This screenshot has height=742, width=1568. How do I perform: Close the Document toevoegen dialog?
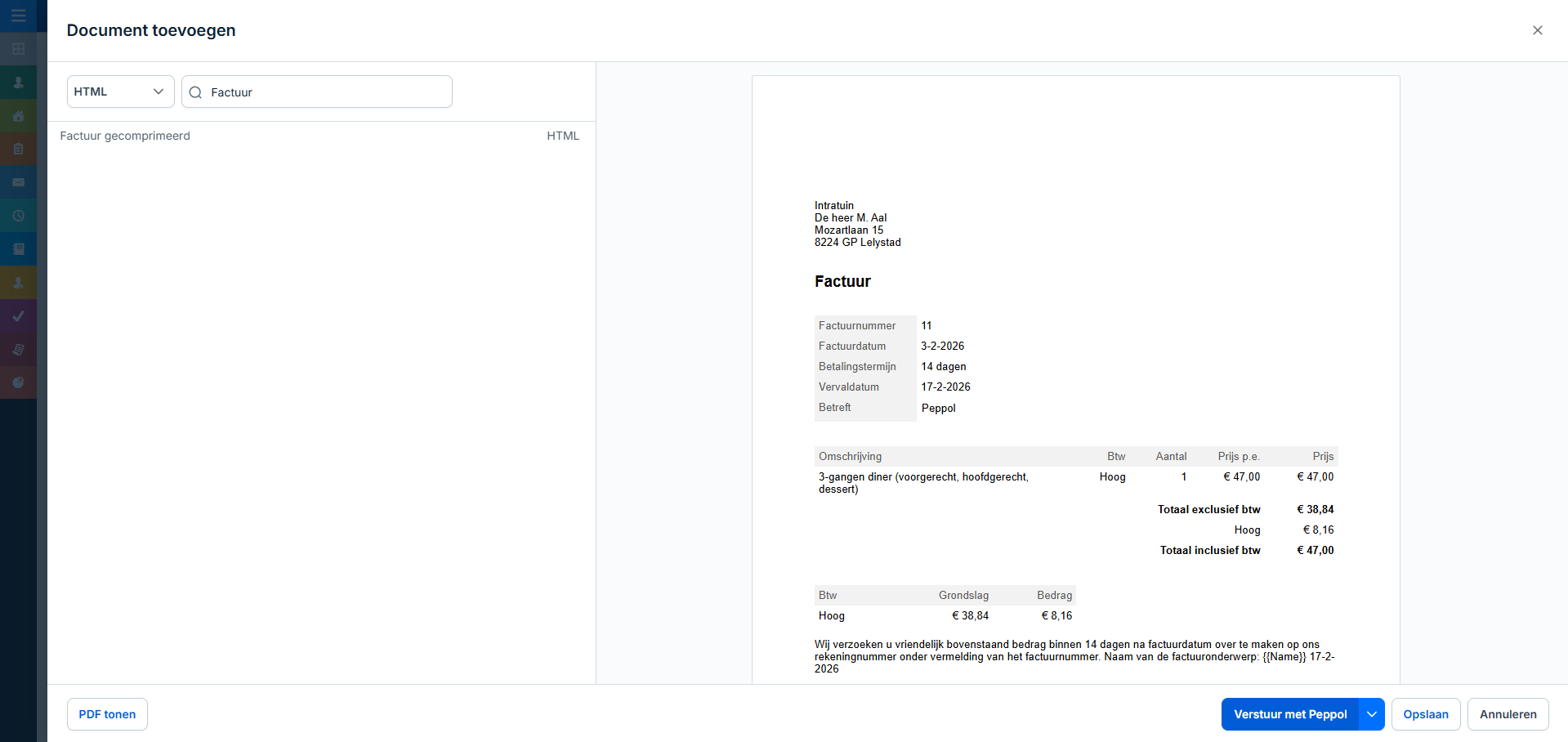pyautogui.click(x=1537, y=30)
